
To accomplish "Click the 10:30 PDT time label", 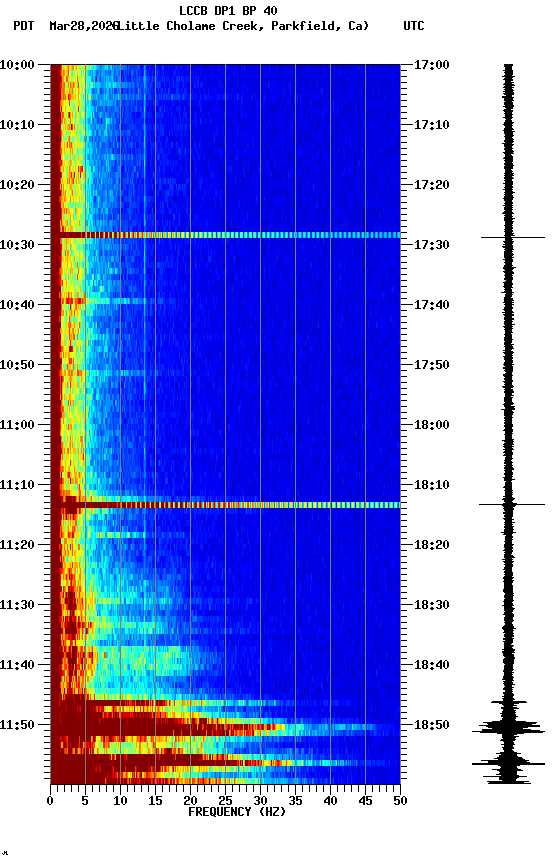I will coord(17,245).
